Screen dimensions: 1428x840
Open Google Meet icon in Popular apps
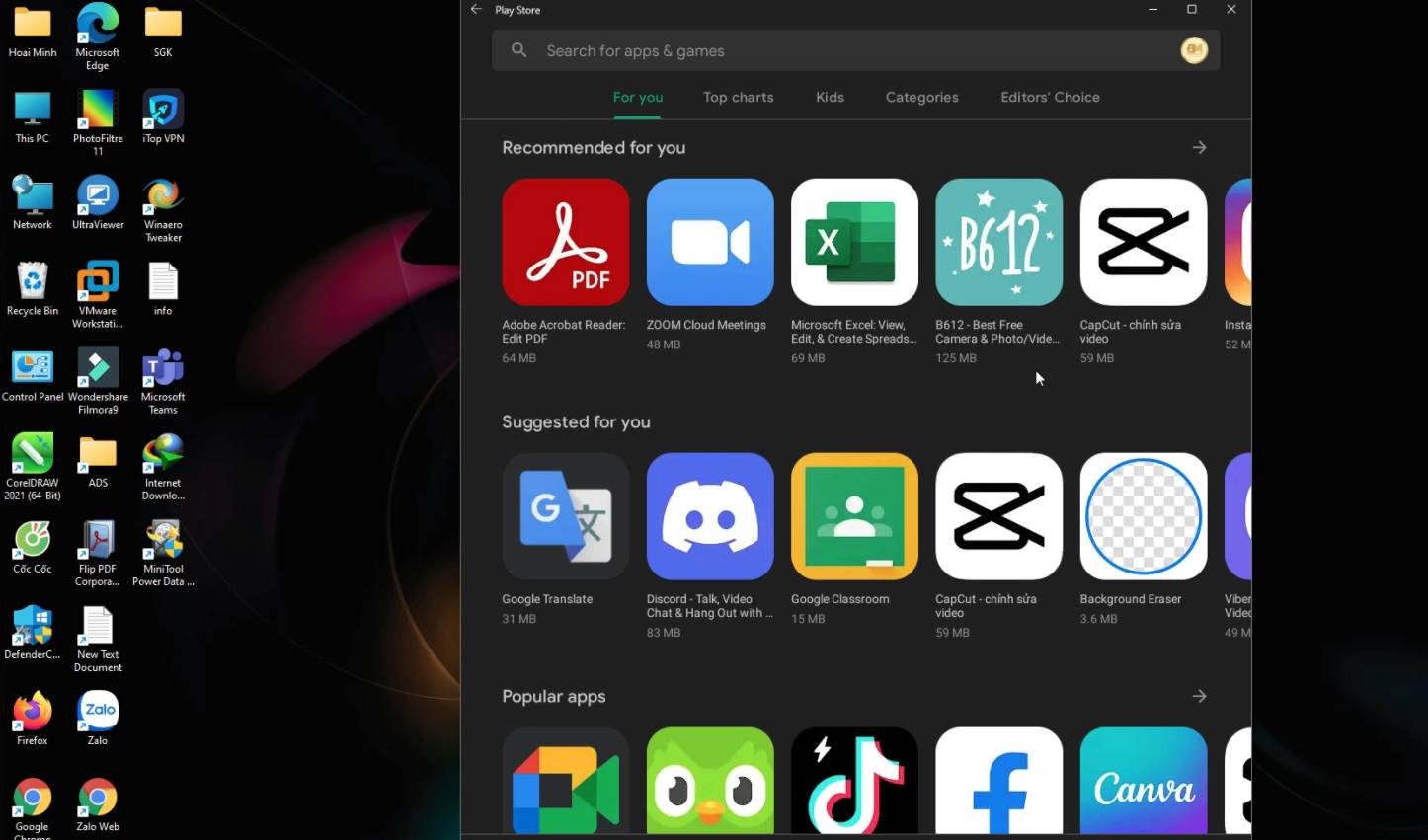pos(565,781)
